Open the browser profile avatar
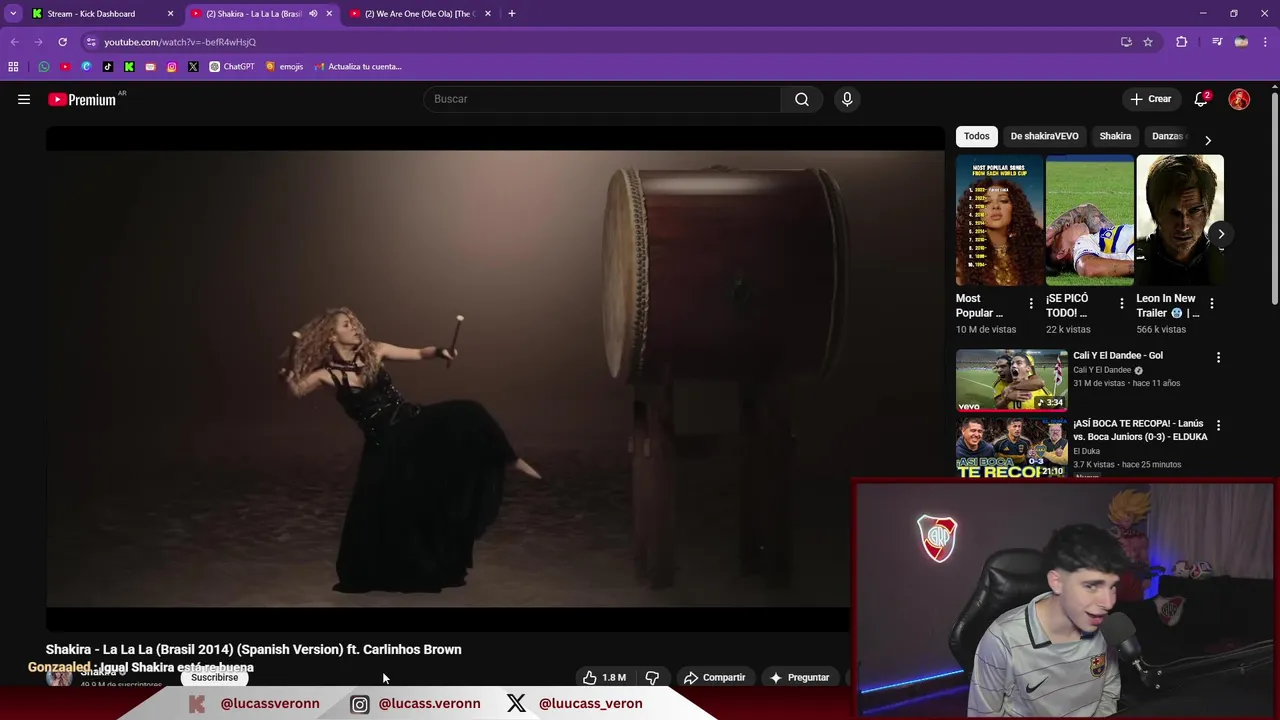Screen dimensions: 1280x720 [1241, 42]
